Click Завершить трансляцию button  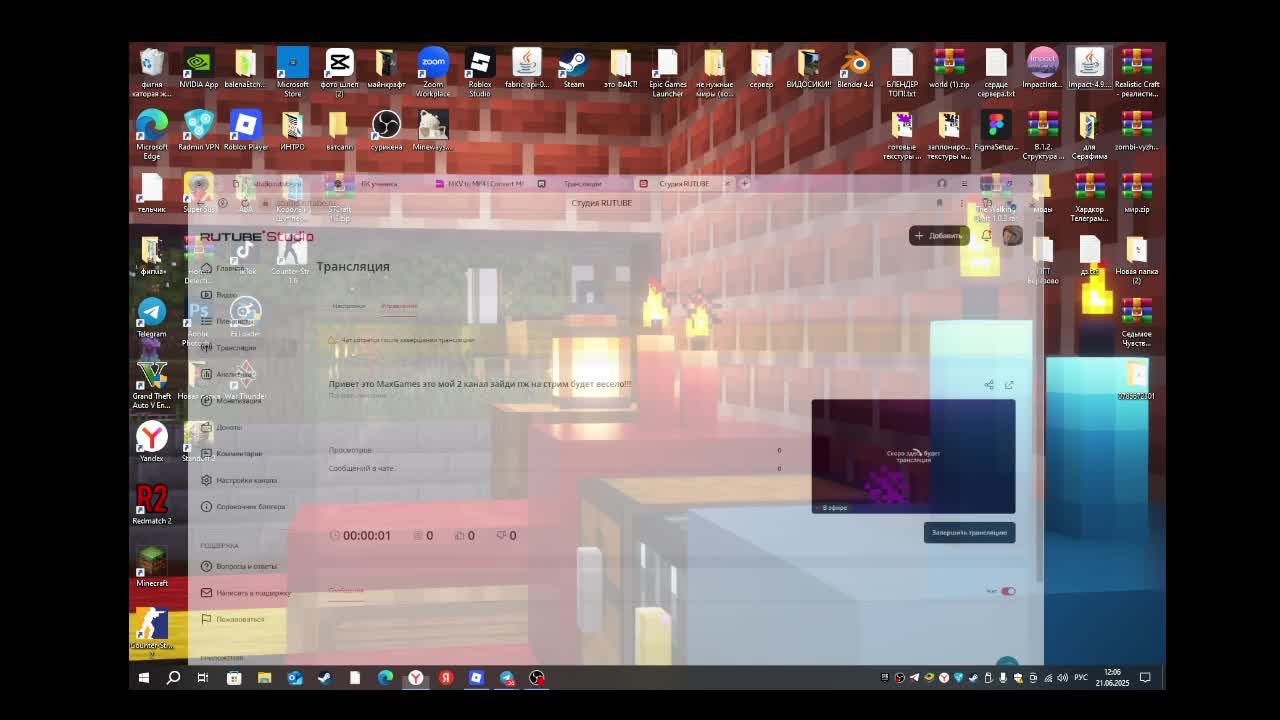tap(969, 532)
